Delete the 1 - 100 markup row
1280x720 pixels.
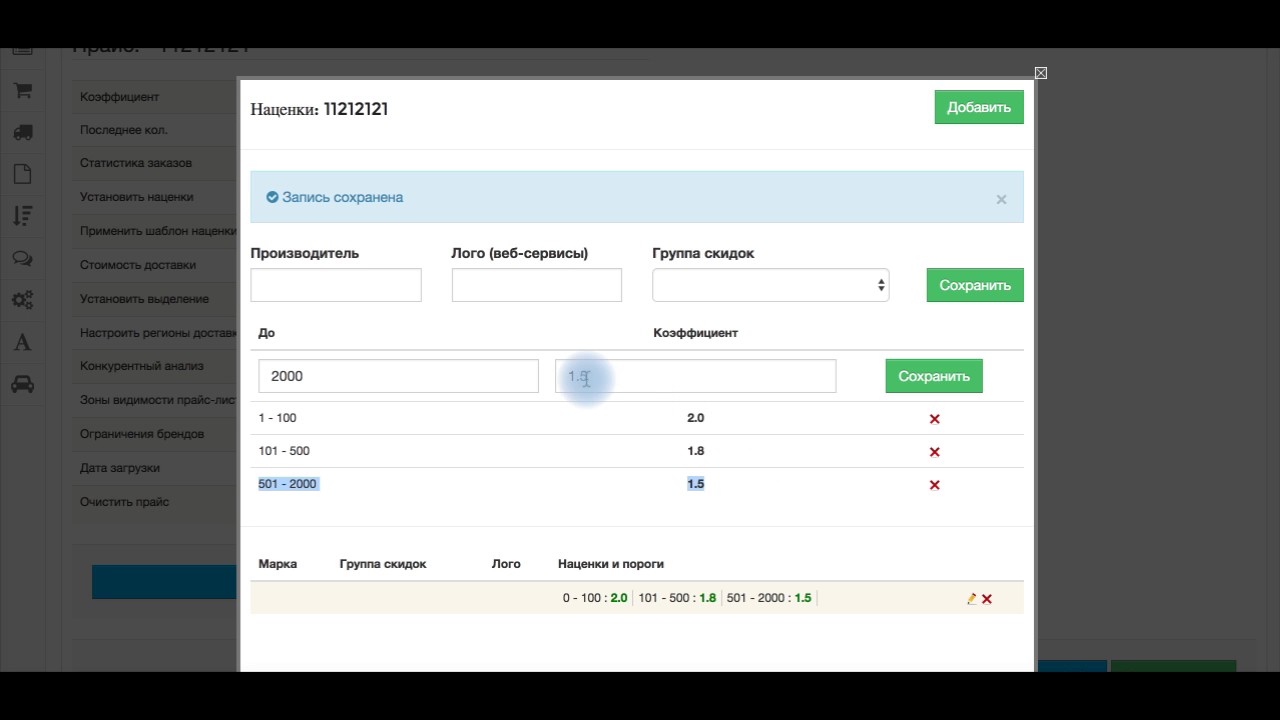click(935, 419)
